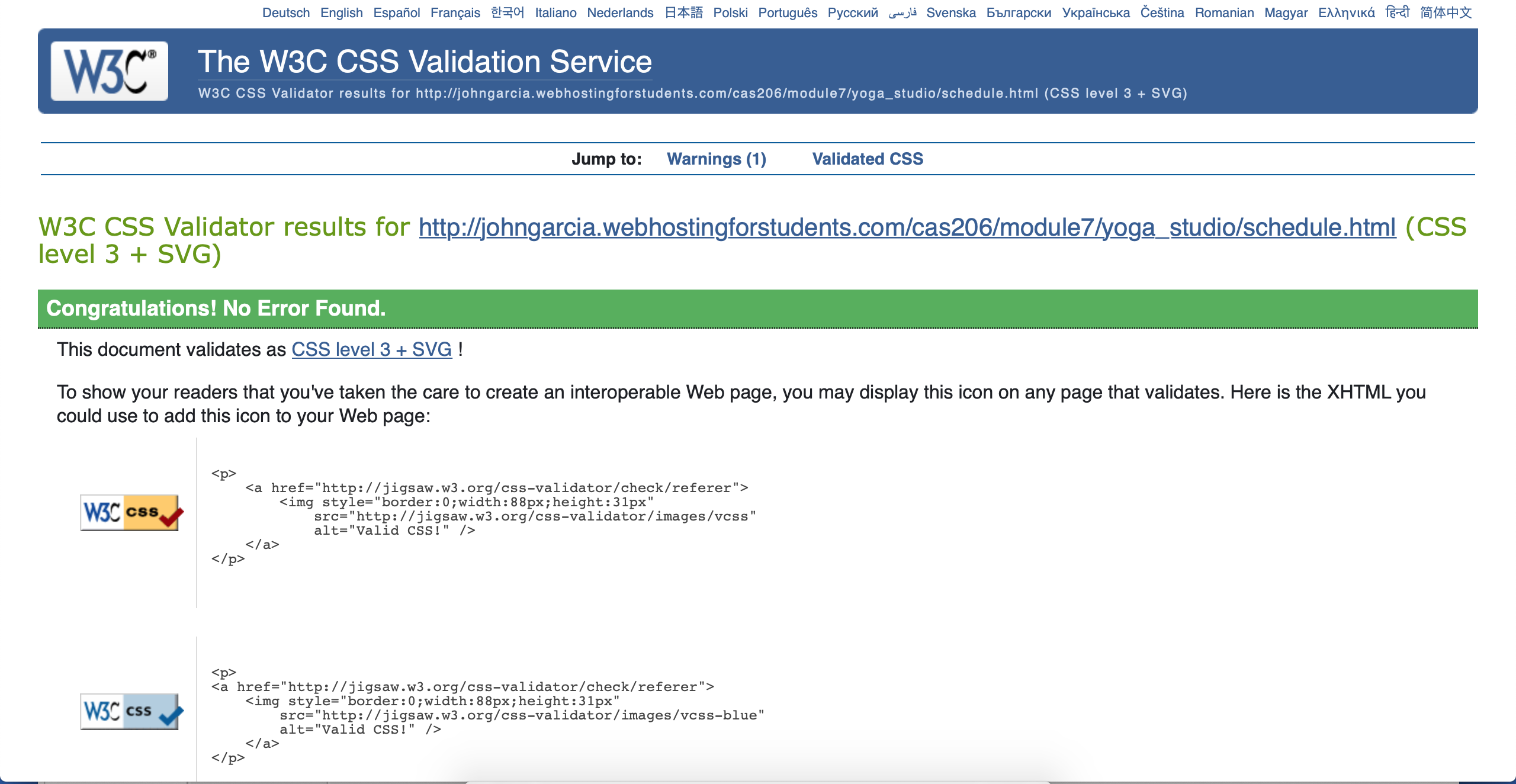The height and width of the screenshot is (784, 1516).
Task: Switch language to Romanian
Action: click(x=1223, y=12)
